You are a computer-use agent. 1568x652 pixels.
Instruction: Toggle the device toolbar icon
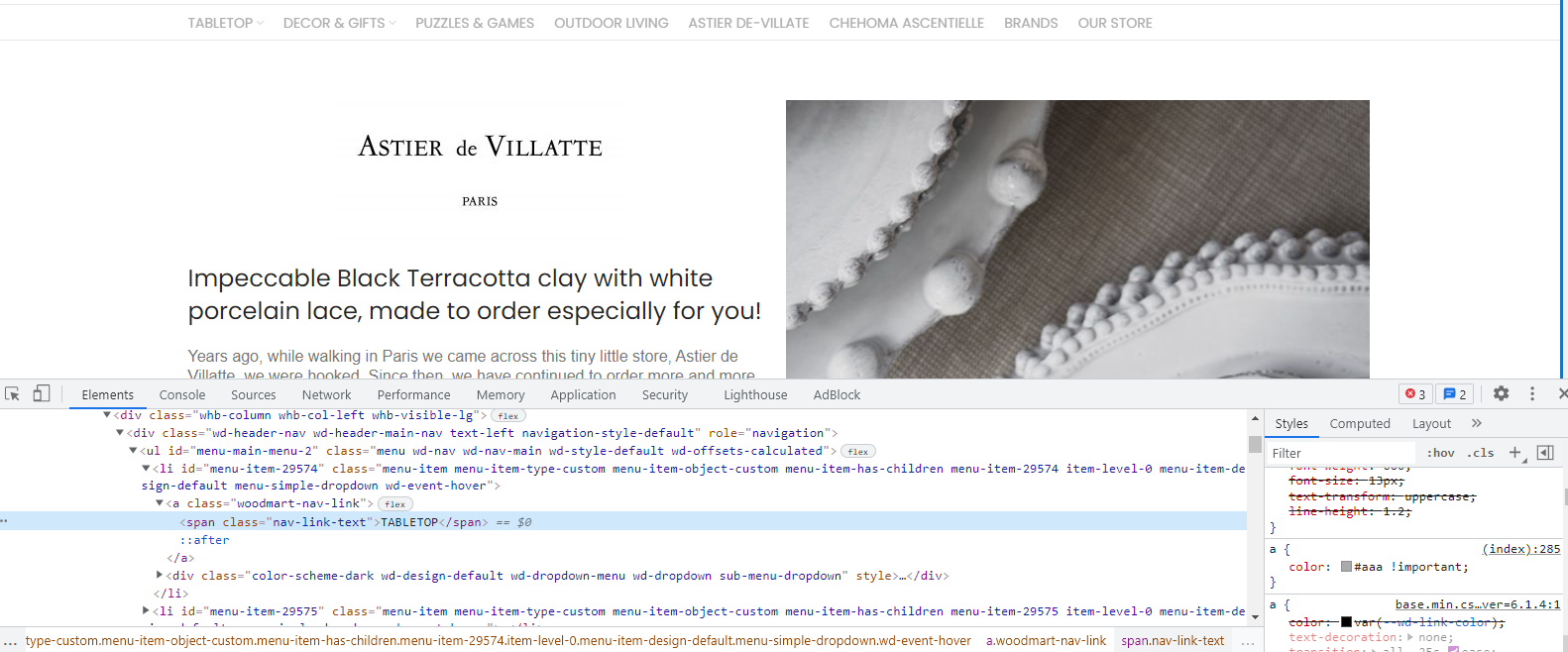pos(41,393)
